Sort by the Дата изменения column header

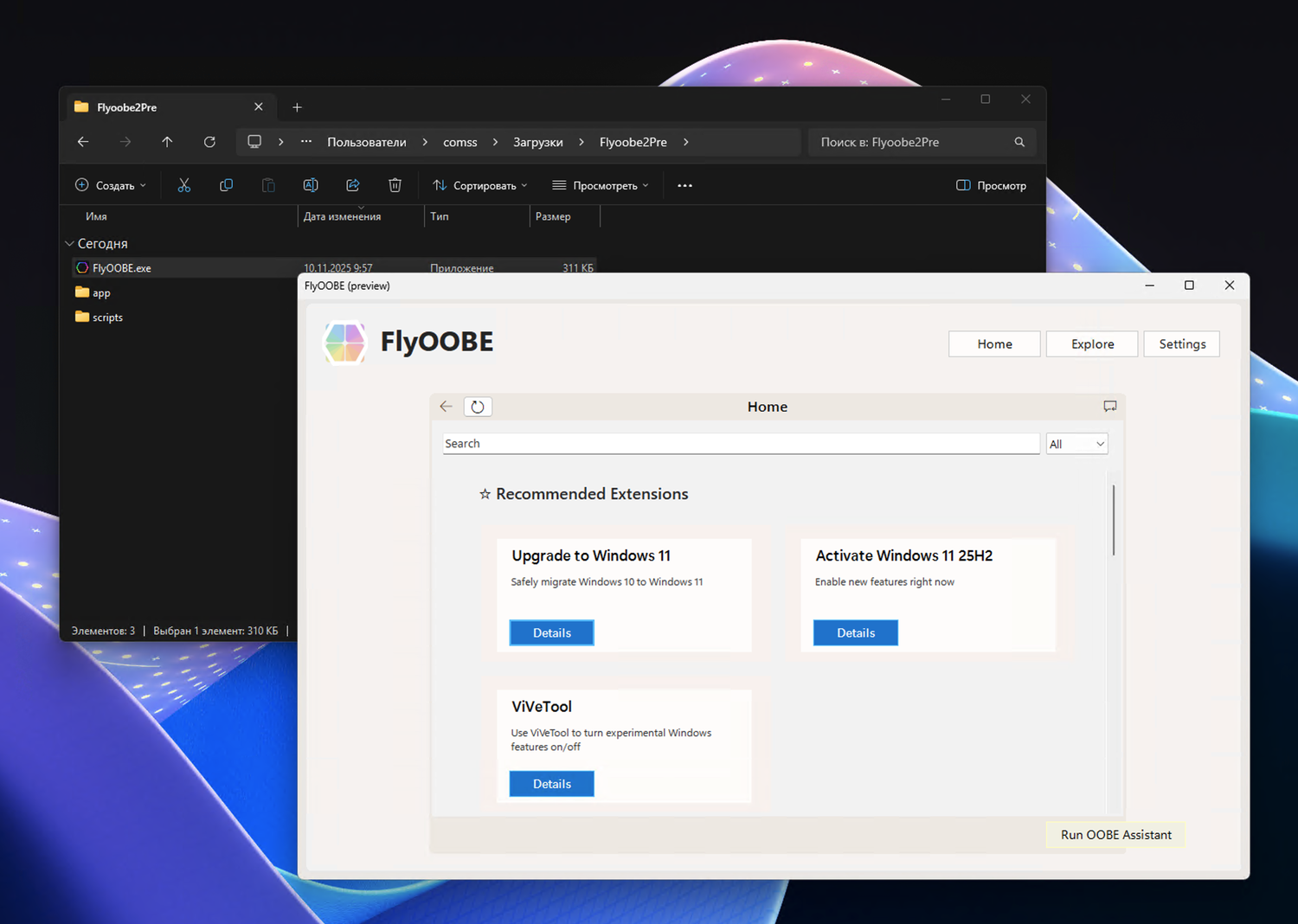coord(342,216)
